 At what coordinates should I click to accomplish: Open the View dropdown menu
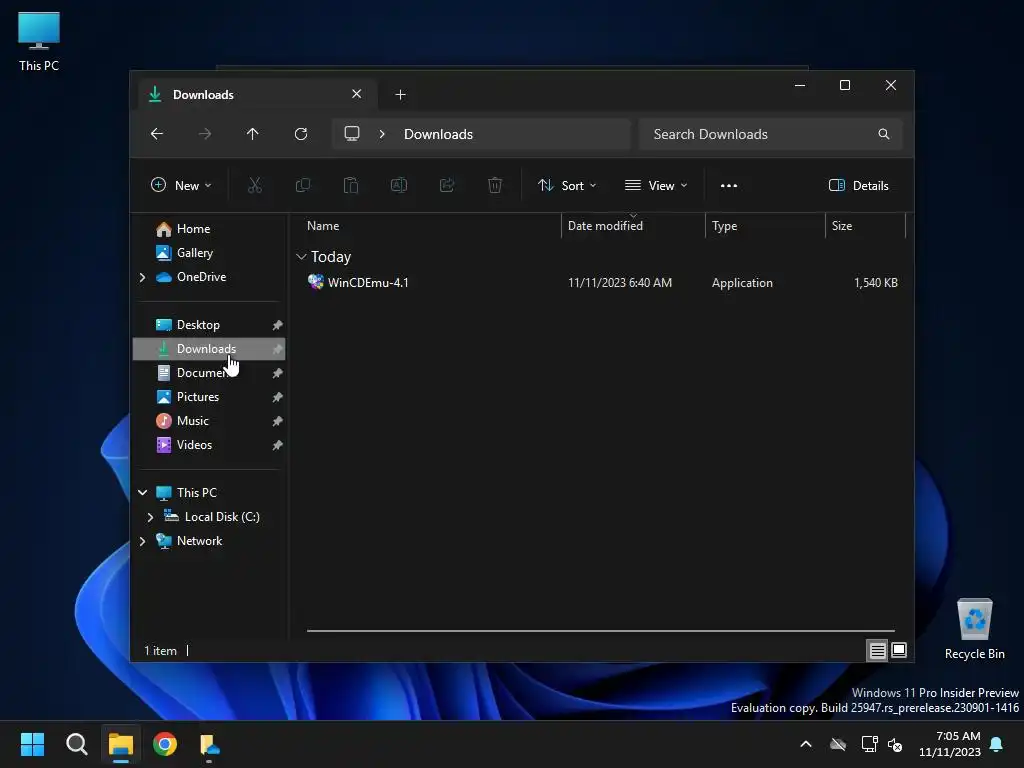(656, 185)
